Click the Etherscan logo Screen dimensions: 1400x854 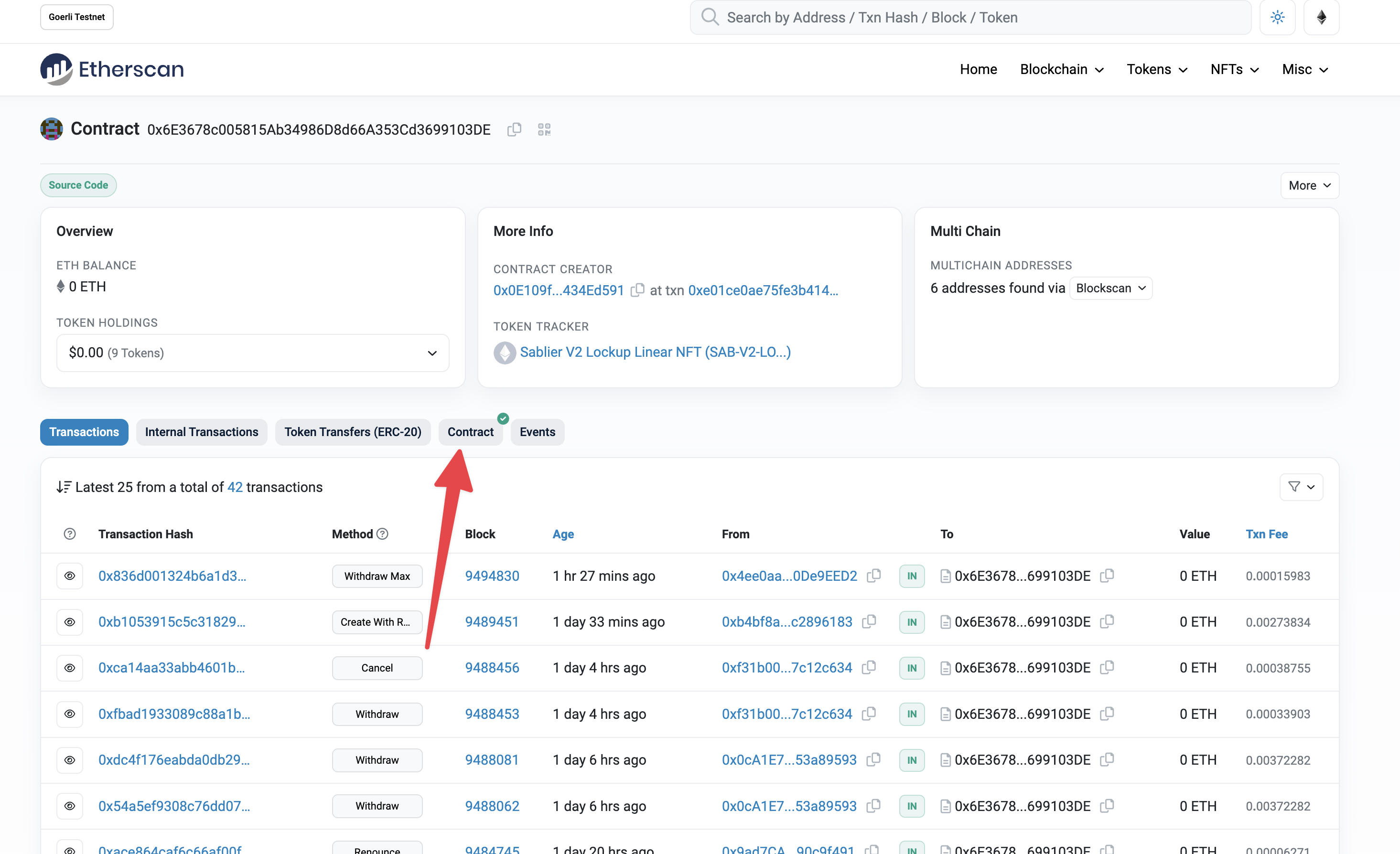coord(112,69)
